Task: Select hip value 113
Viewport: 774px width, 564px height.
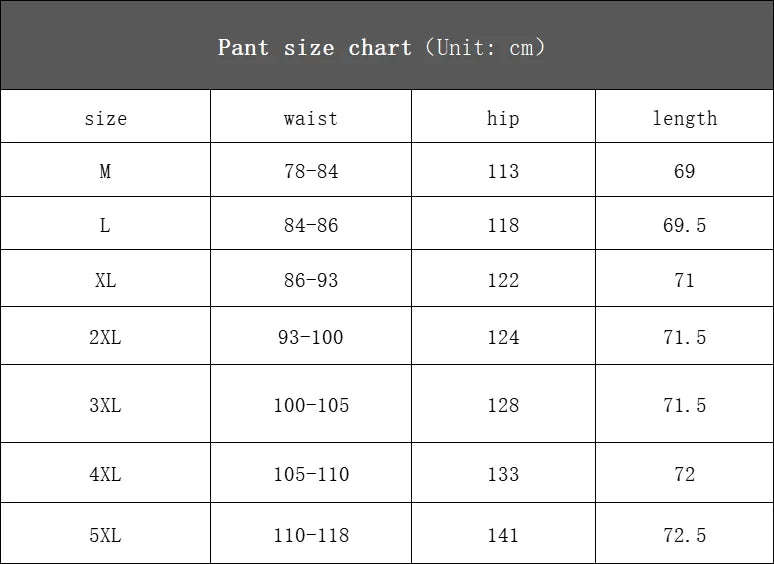Action: 503,171
